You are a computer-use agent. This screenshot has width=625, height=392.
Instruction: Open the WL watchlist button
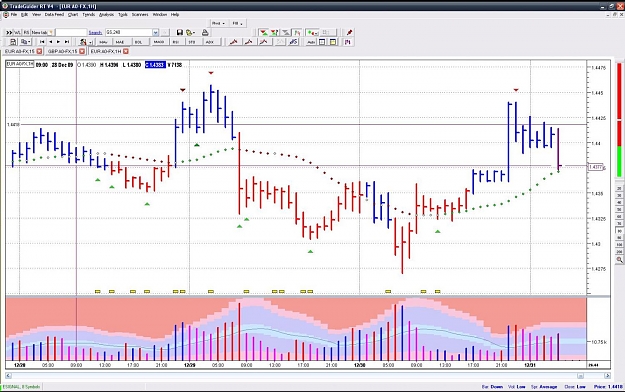[17, 32]
